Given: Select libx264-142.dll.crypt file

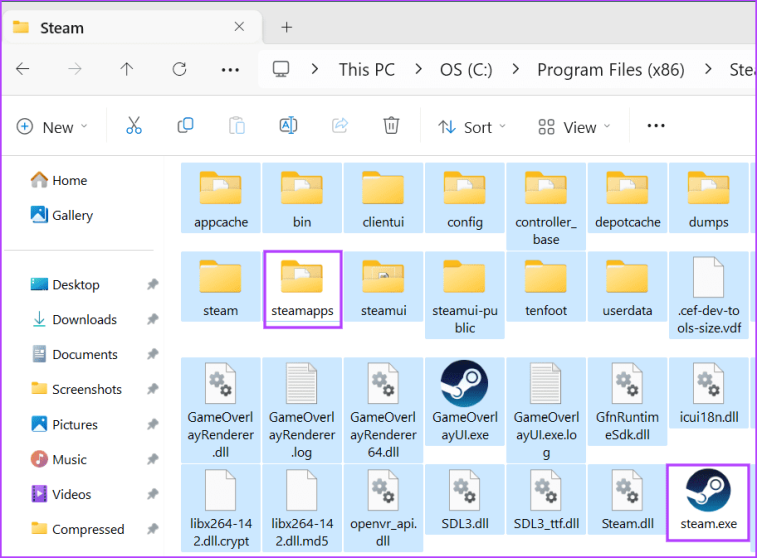Looking at the screenshot, I should tap(221, 508).
